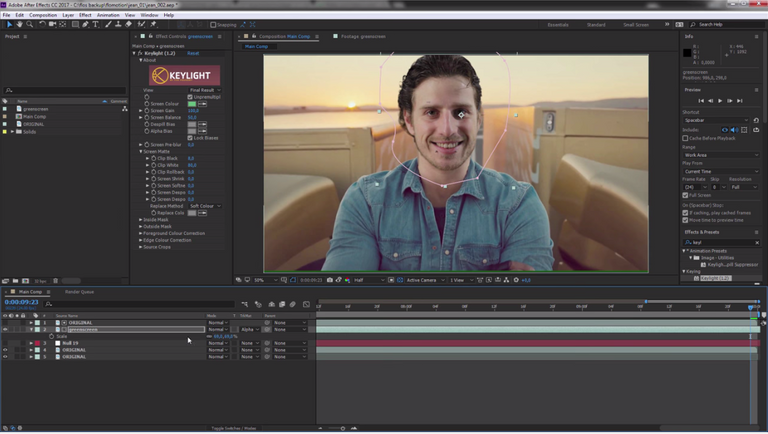This screenshot has width=768, height=434.
Task: Switch to the Render Queue tab
Action: (x=79, y=292)
